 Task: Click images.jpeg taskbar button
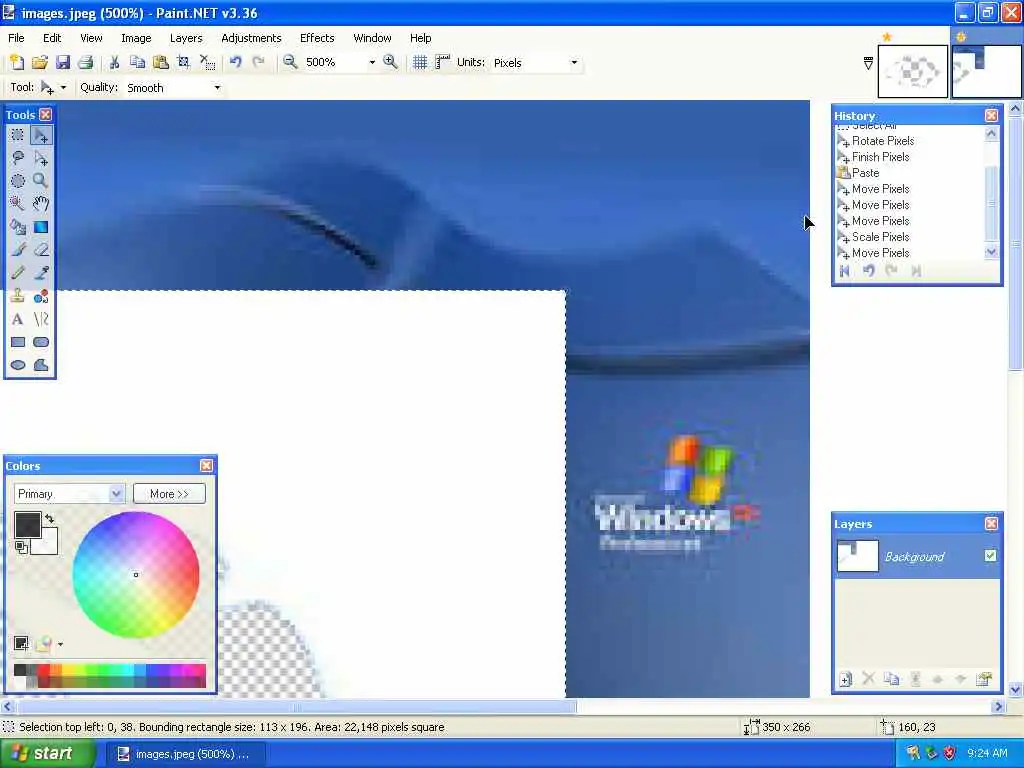(184, 754)
